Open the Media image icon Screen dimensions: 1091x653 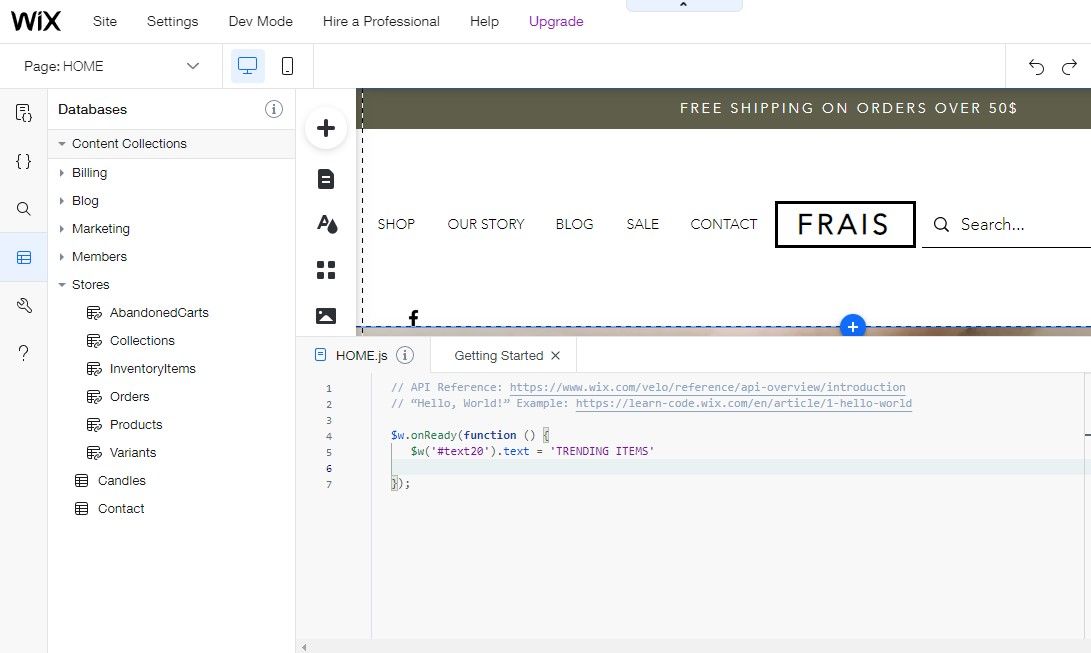coord(326,316)
